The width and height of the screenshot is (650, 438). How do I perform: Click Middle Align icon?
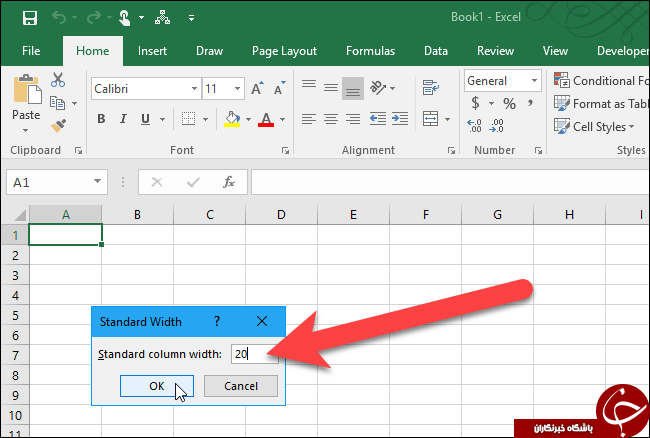pos(331,87)
